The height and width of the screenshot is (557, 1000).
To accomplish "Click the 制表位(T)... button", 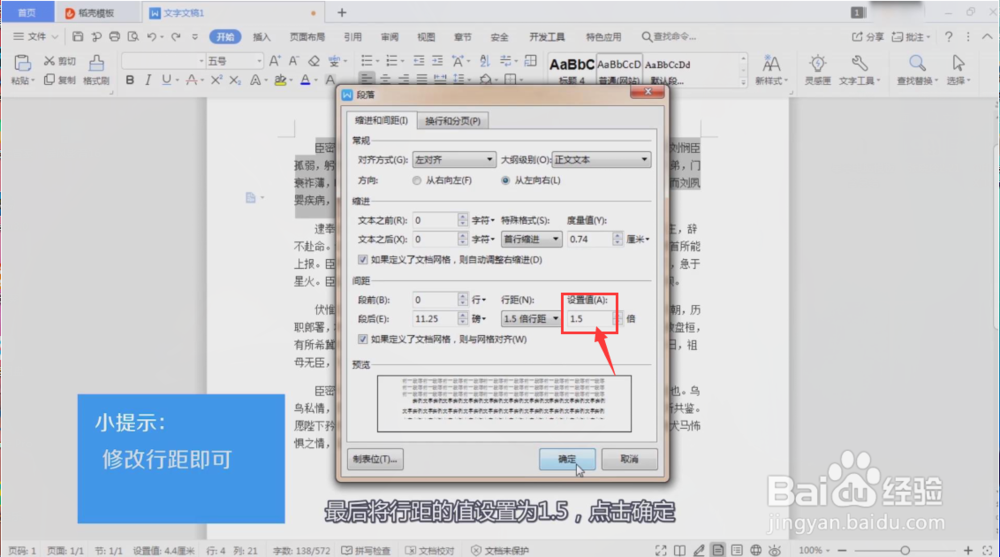I will point(375,459).
